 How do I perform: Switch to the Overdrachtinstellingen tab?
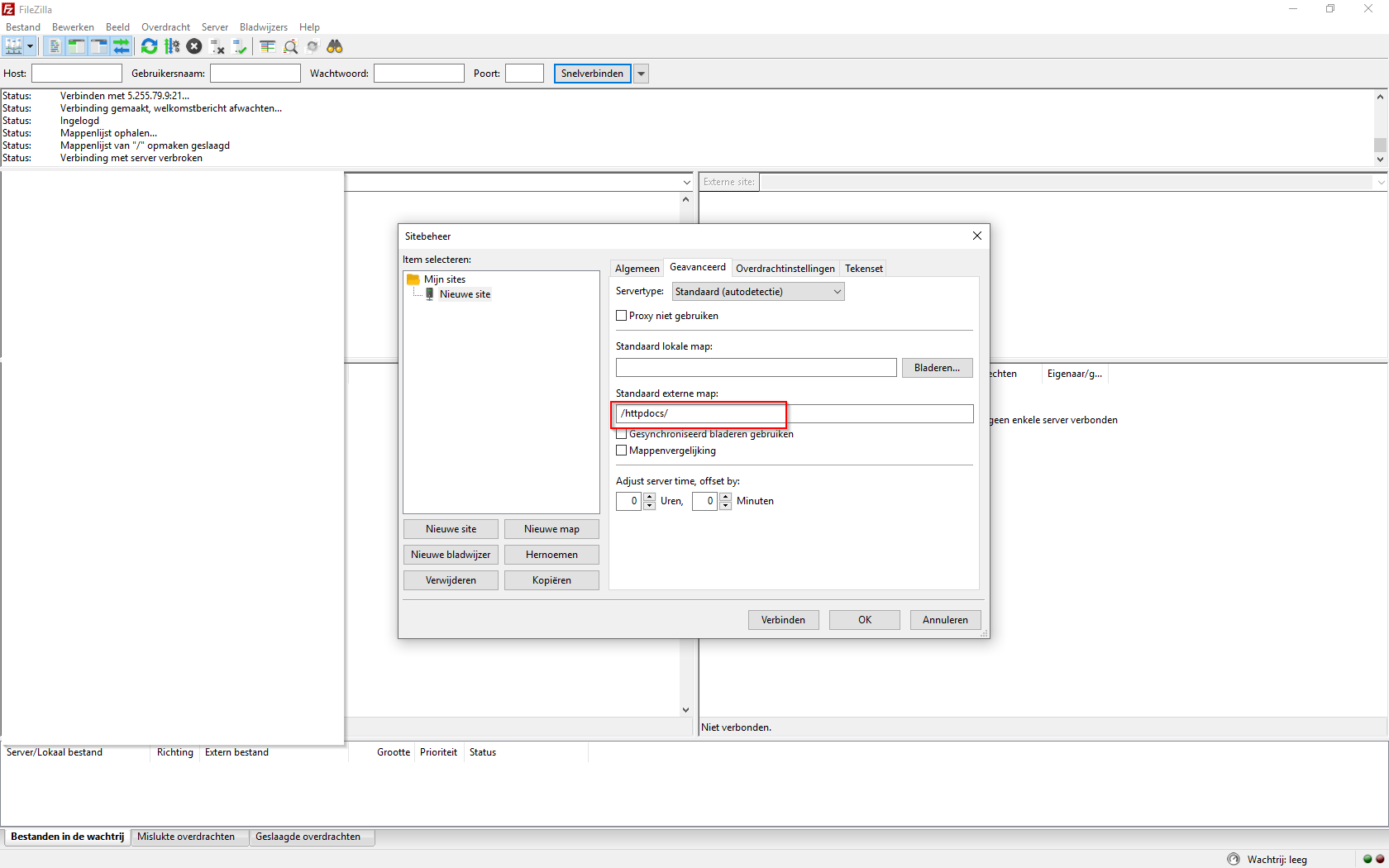click(785, 269)
